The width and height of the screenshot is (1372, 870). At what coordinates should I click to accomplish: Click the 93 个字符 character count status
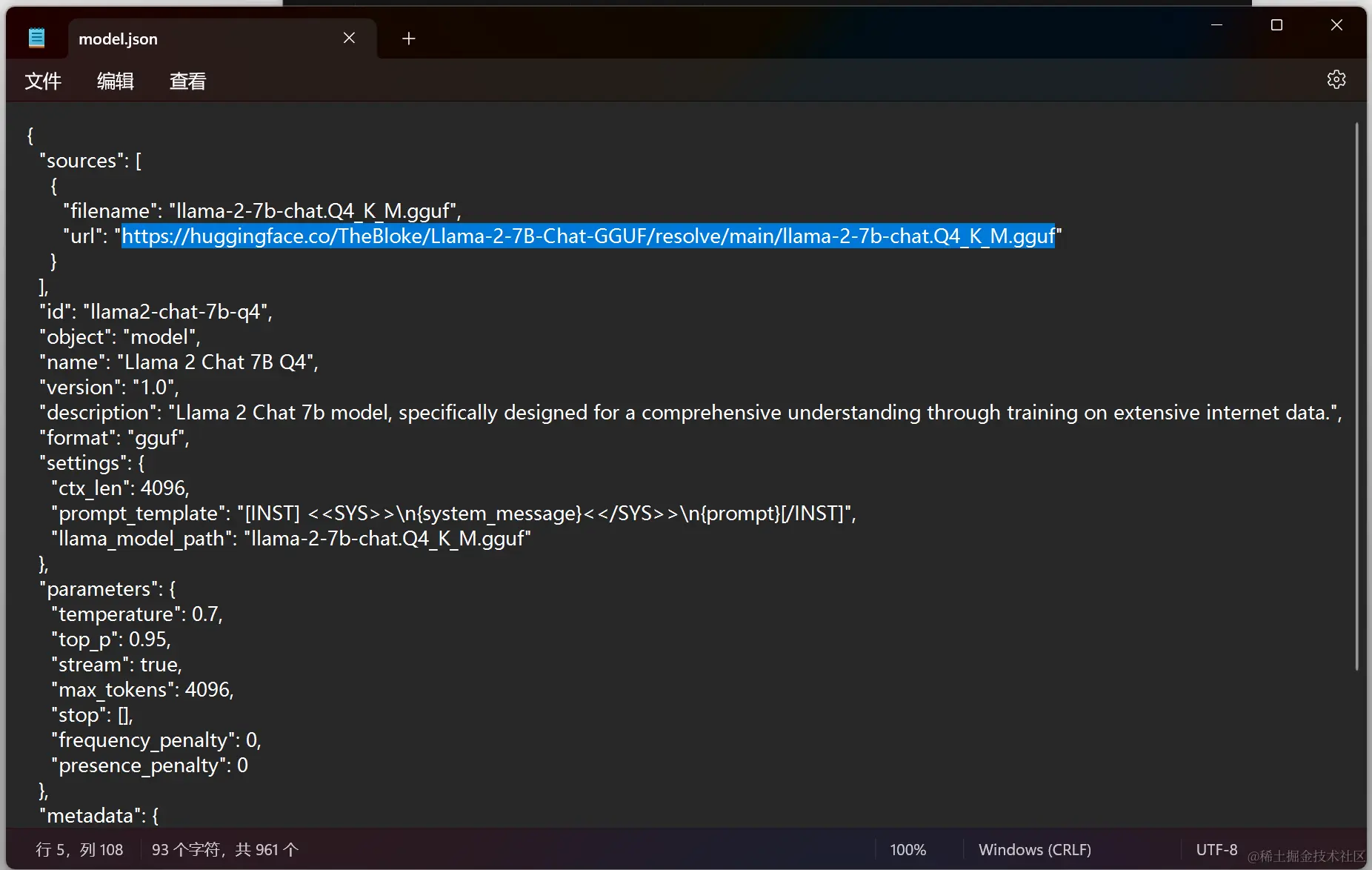click(x=224, y=849)
